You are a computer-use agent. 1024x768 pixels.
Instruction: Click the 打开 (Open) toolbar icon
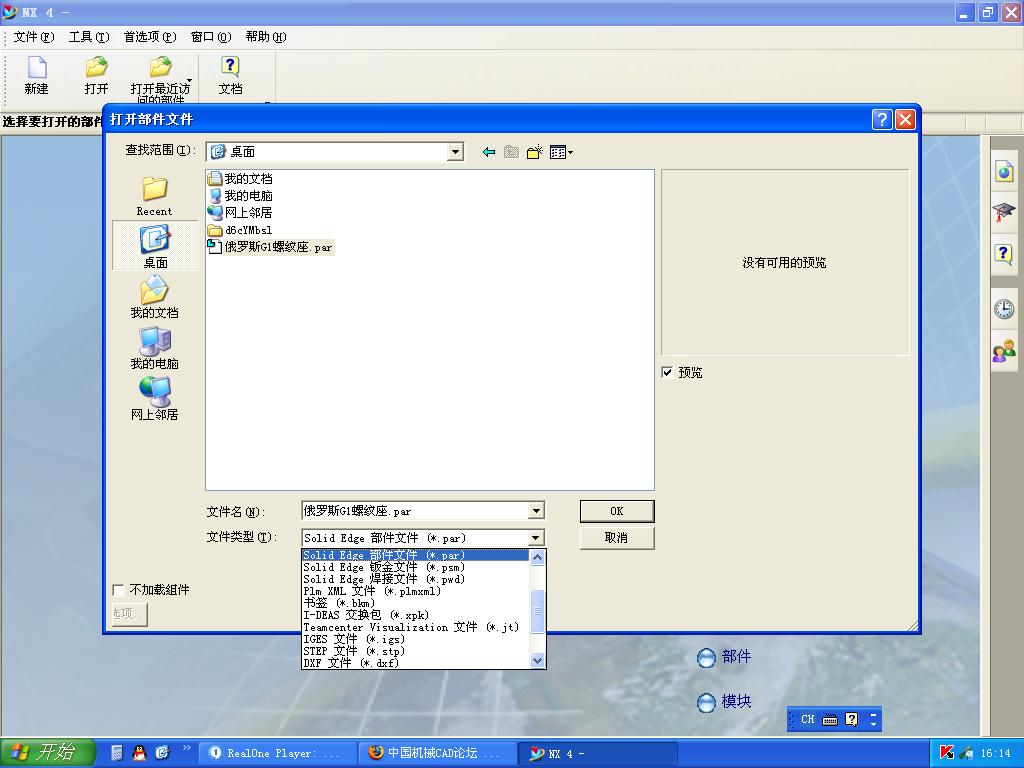pos(96,75)
